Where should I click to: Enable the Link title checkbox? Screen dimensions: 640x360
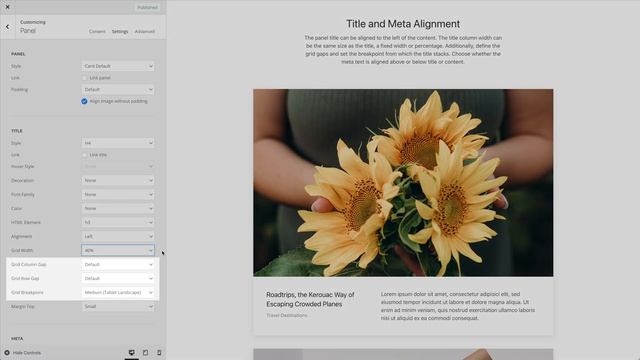tap(84, 155)
